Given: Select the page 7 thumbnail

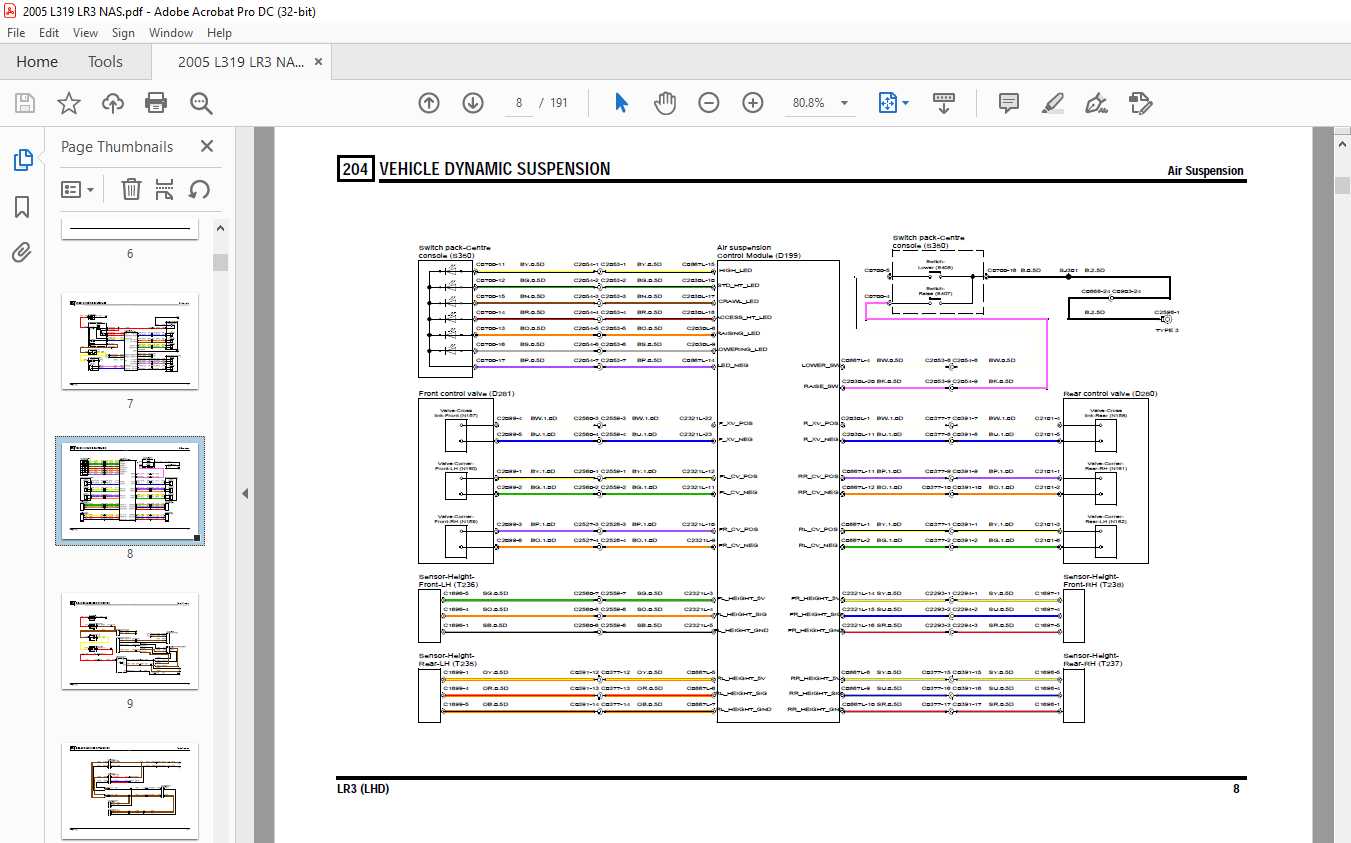Looking at the screenshot, I should click(x=130, y=341).
